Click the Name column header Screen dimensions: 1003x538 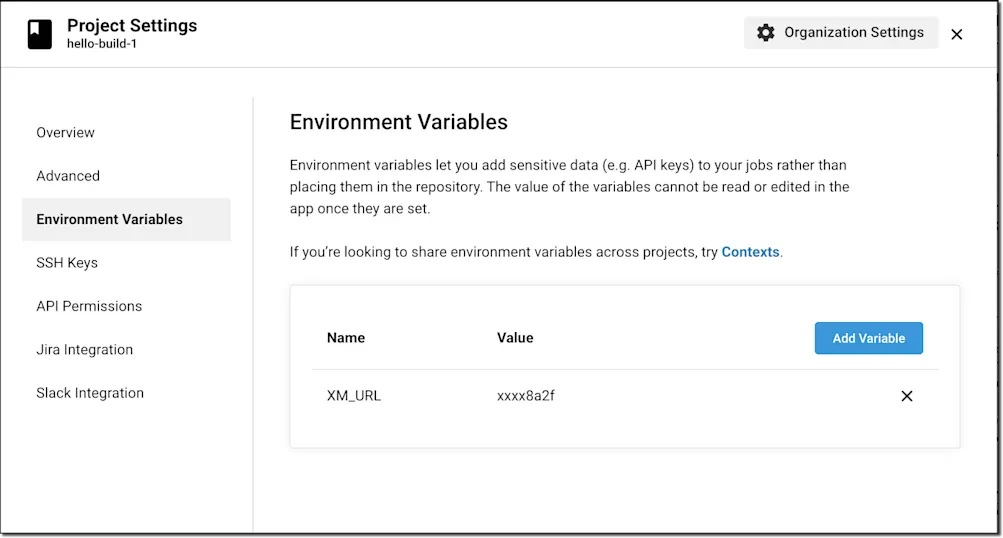pyautogui.click(x=346, y=338)
